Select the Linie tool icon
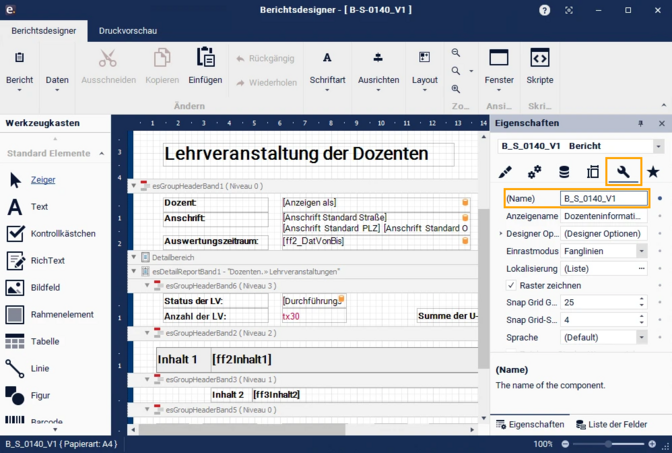The width and height of the screenshot is (672, 453). click(x=15, y=369)
